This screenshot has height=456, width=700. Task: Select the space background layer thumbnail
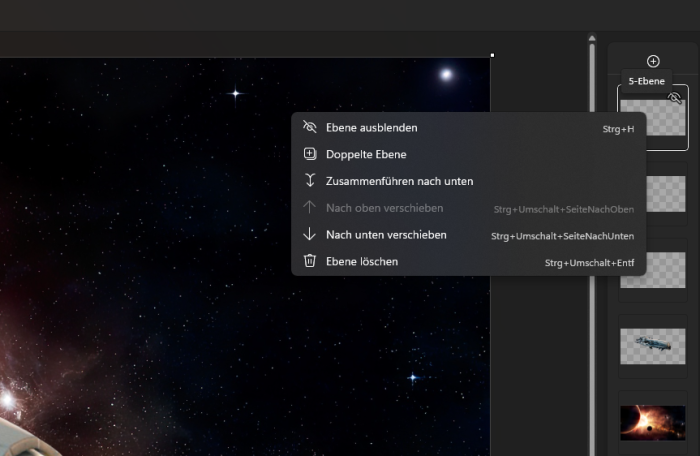653,421
